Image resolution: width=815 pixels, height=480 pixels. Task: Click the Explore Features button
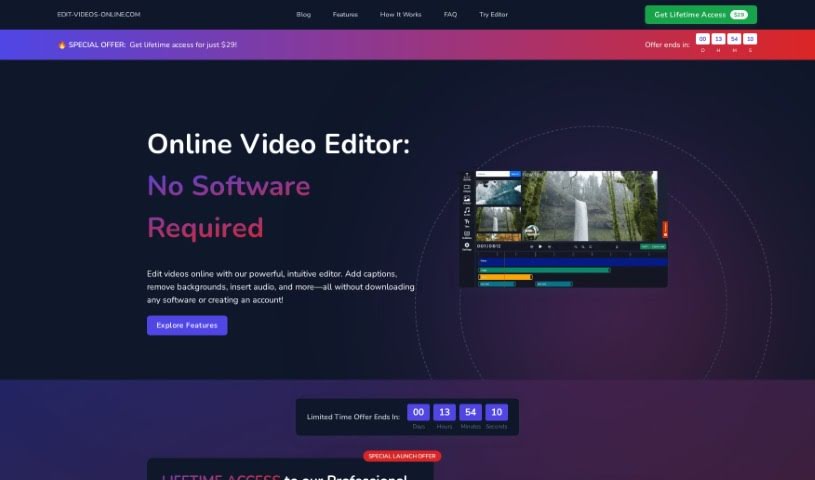coord(187,326)
